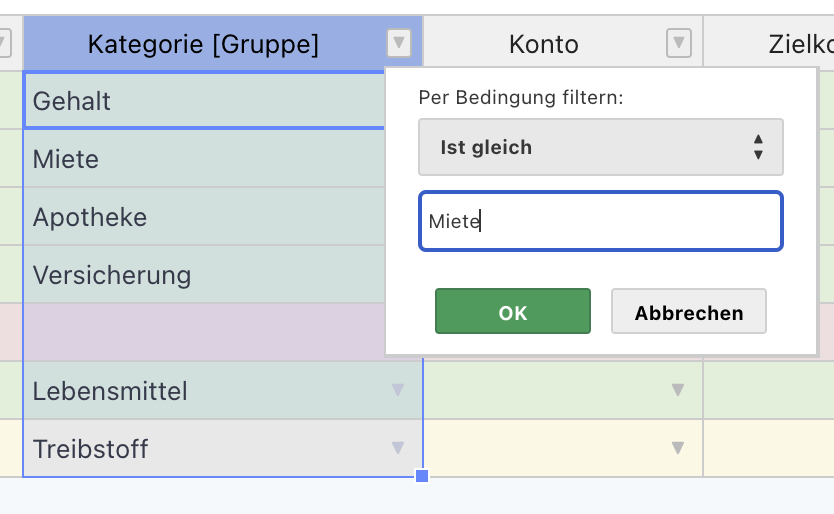
Task: Open the Konto column filter arrow
Action: coord(679,43)
